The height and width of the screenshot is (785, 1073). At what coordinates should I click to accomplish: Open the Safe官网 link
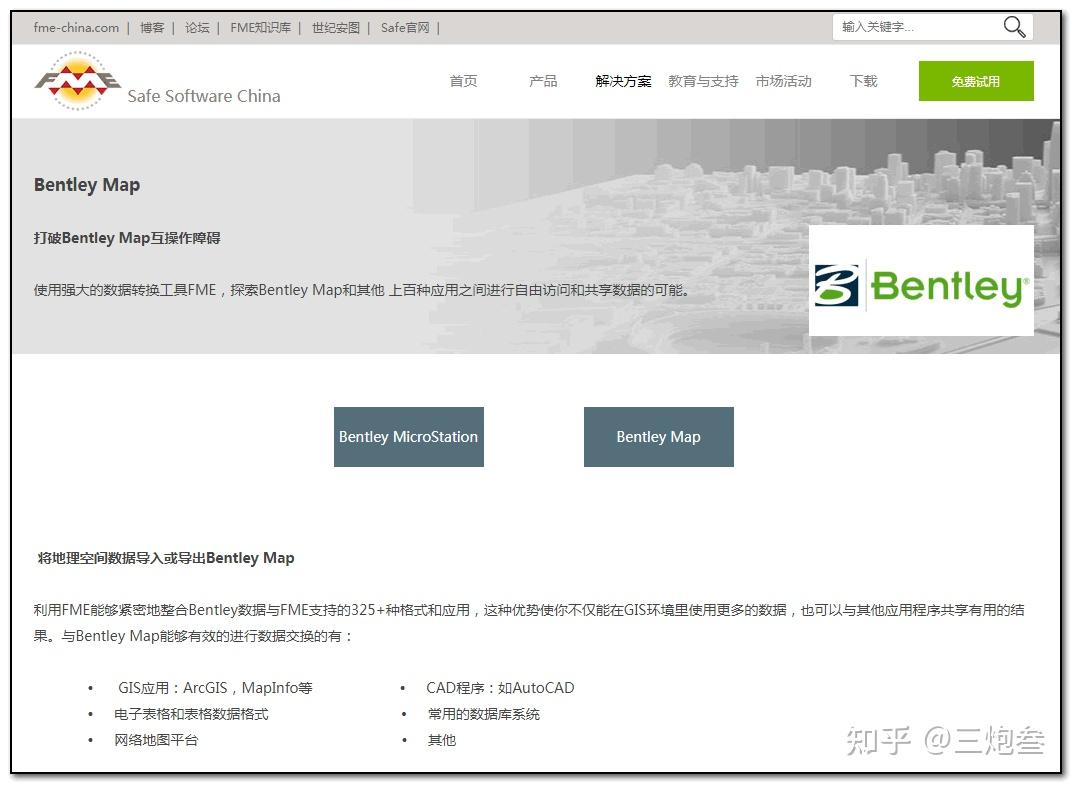(405, 27)
